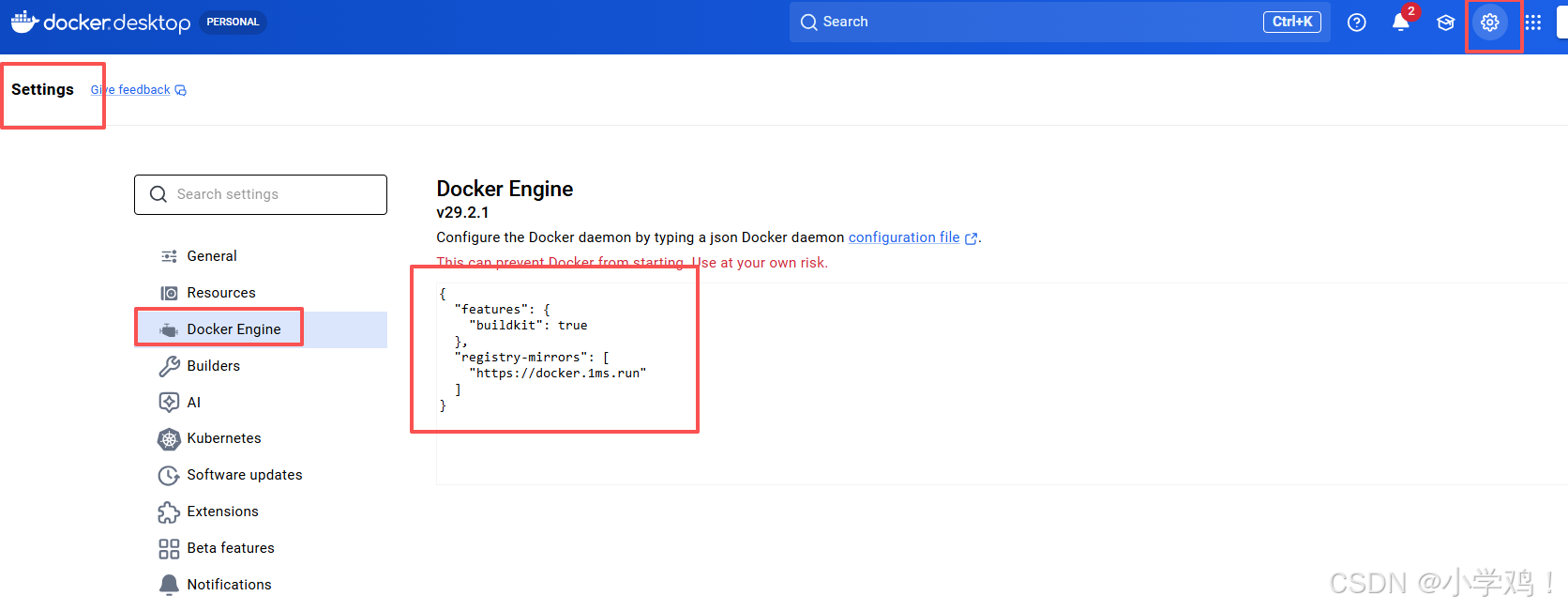This screenshot has width=1568, height=611.
Task: Open the help question mark icon
Action: (x=1356, y=23)
